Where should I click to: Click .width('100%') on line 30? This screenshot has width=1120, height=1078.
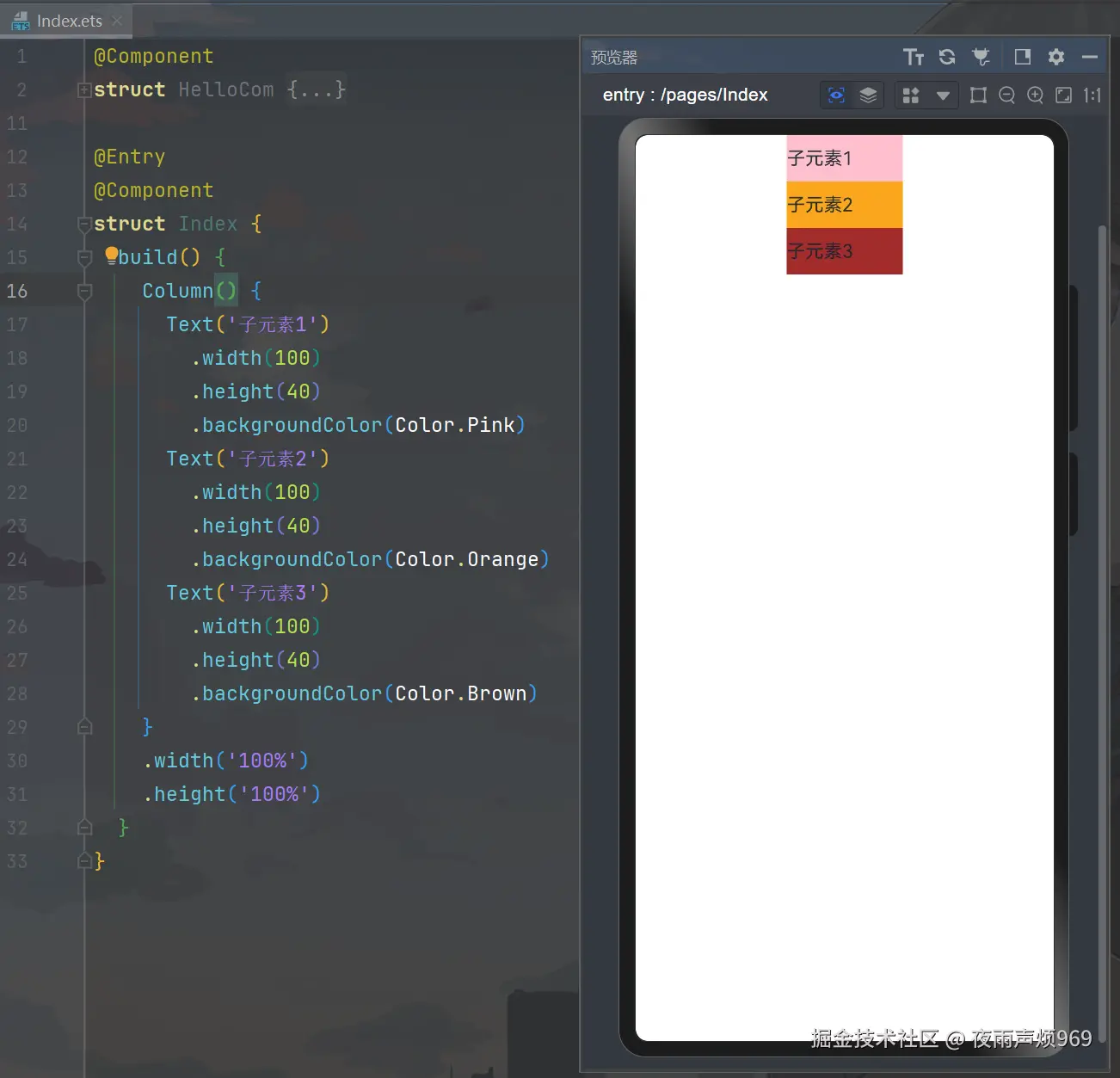[x=225, y=761]
